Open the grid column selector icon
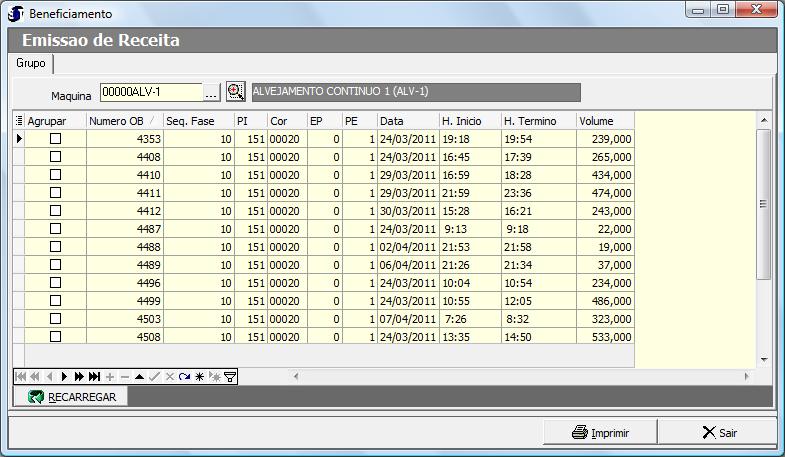Screen dimensions: 785x457 click(18, 121)
